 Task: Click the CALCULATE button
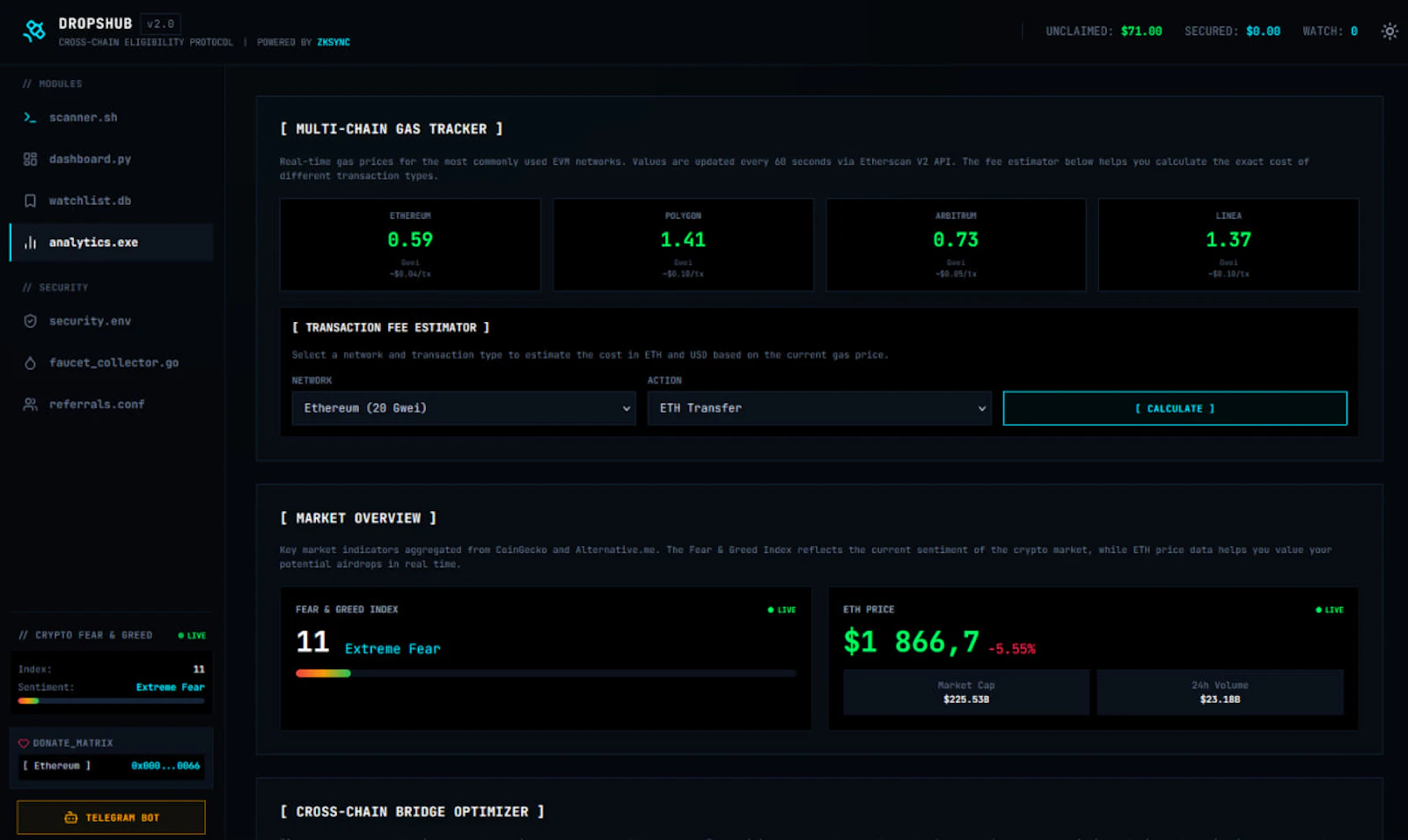click(x=1175, y=408)
